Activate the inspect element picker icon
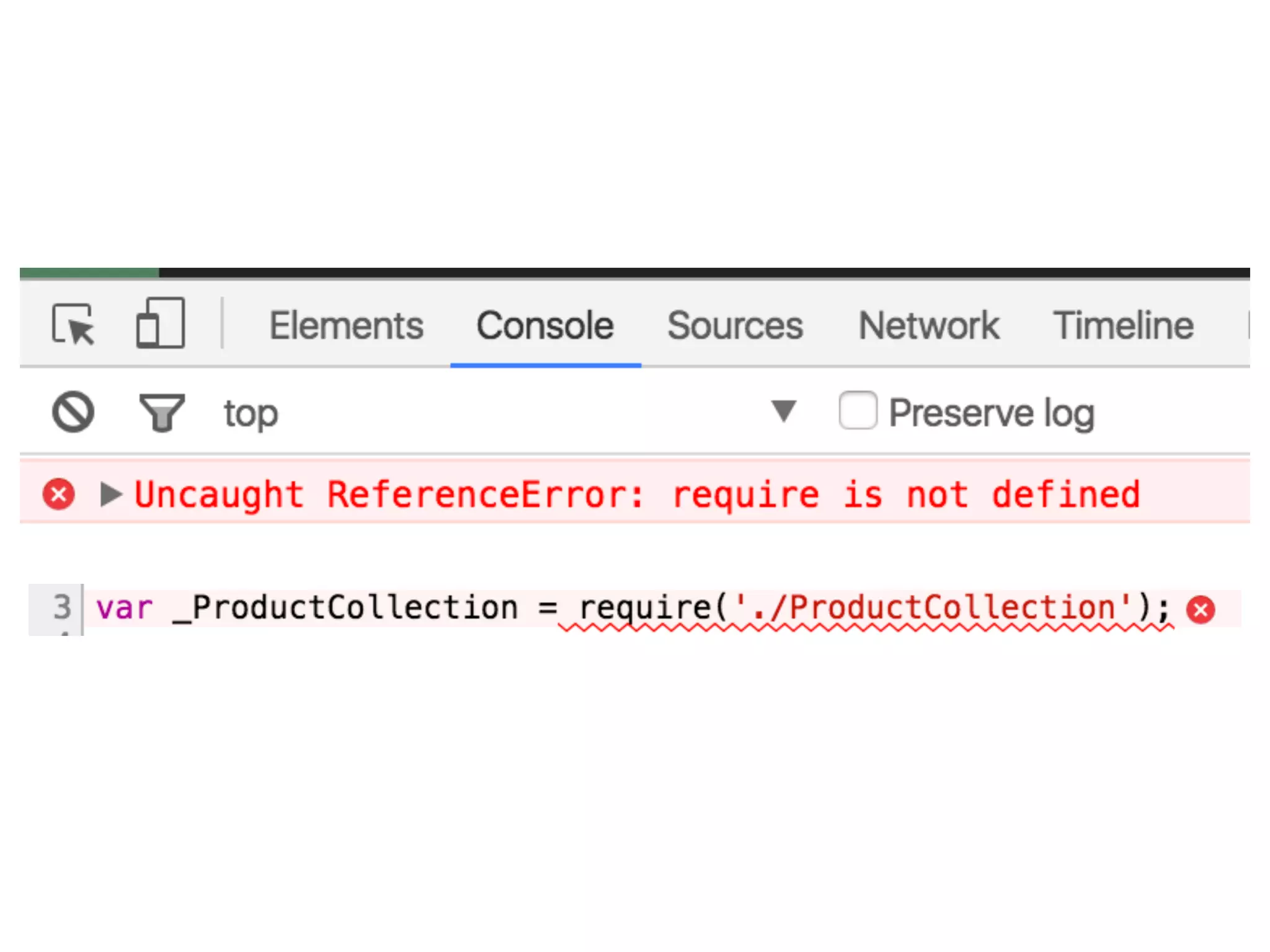The height and width of the screenshot is (952, 1270). coord(73,324)
